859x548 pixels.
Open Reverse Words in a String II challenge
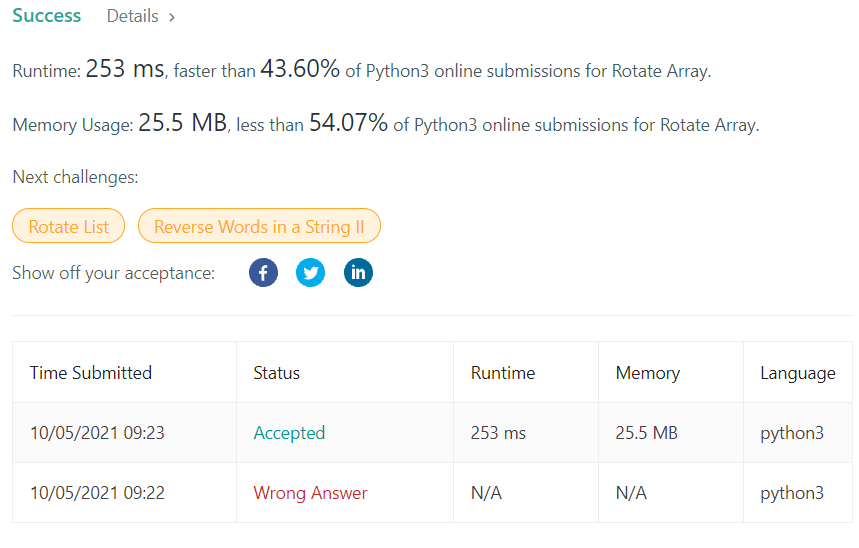pos(259,226)
